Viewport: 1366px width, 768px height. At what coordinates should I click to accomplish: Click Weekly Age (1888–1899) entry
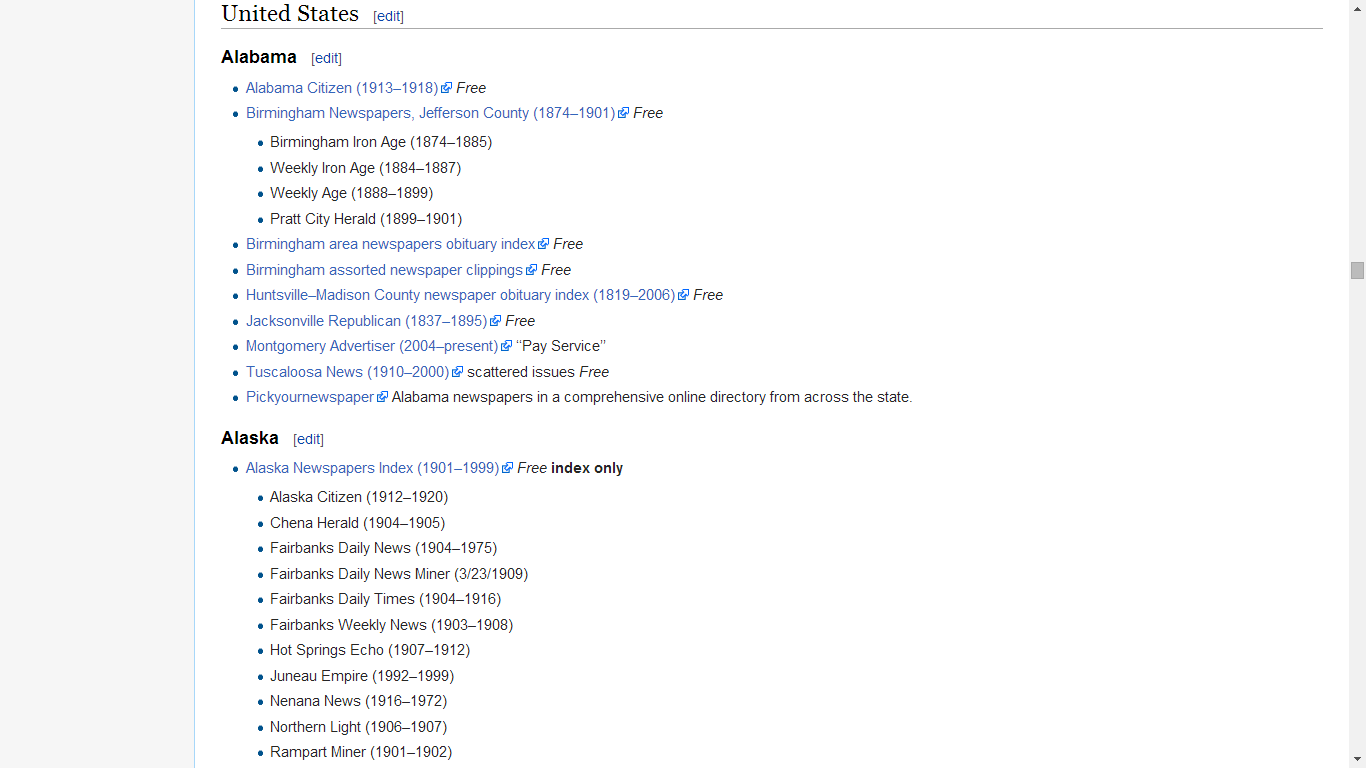(x=352, y=193)
